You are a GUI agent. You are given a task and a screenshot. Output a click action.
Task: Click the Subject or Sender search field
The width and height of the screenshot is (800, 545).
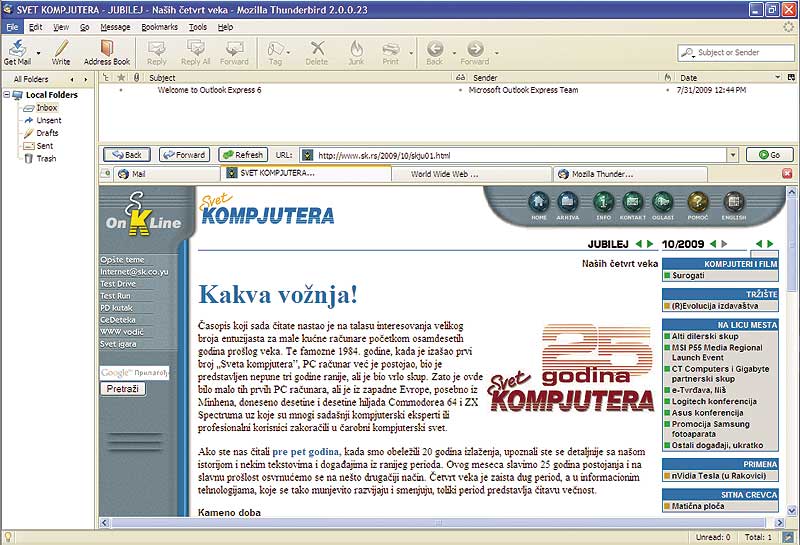736,53
